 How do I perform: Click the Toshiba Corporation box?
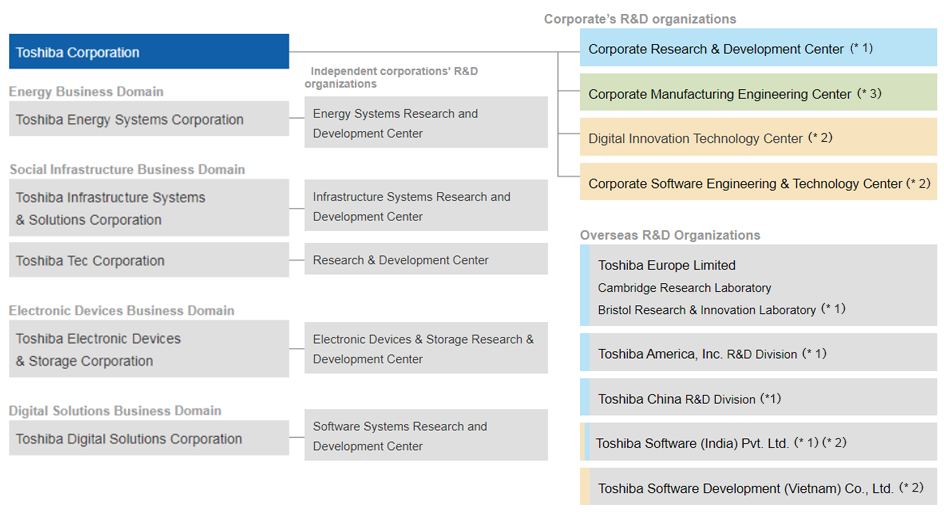coord(149,52)
